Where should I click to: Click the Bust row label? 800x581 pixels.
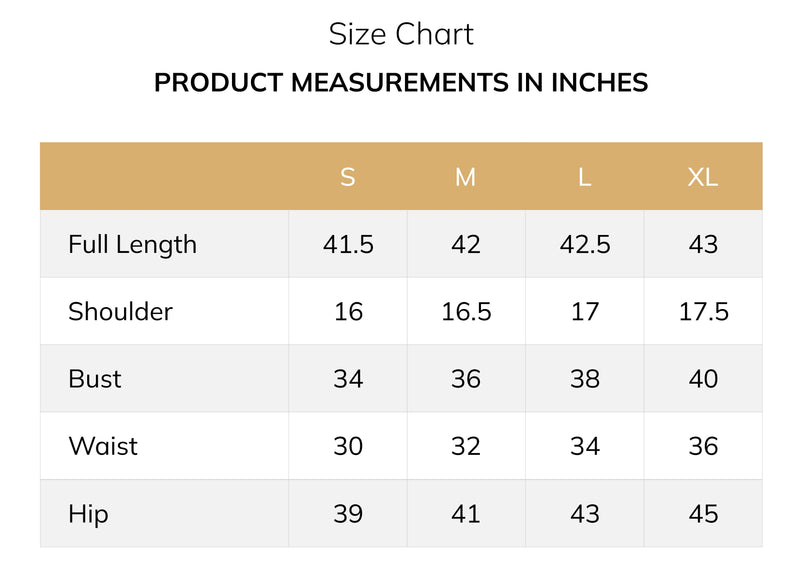coord(95,379)
